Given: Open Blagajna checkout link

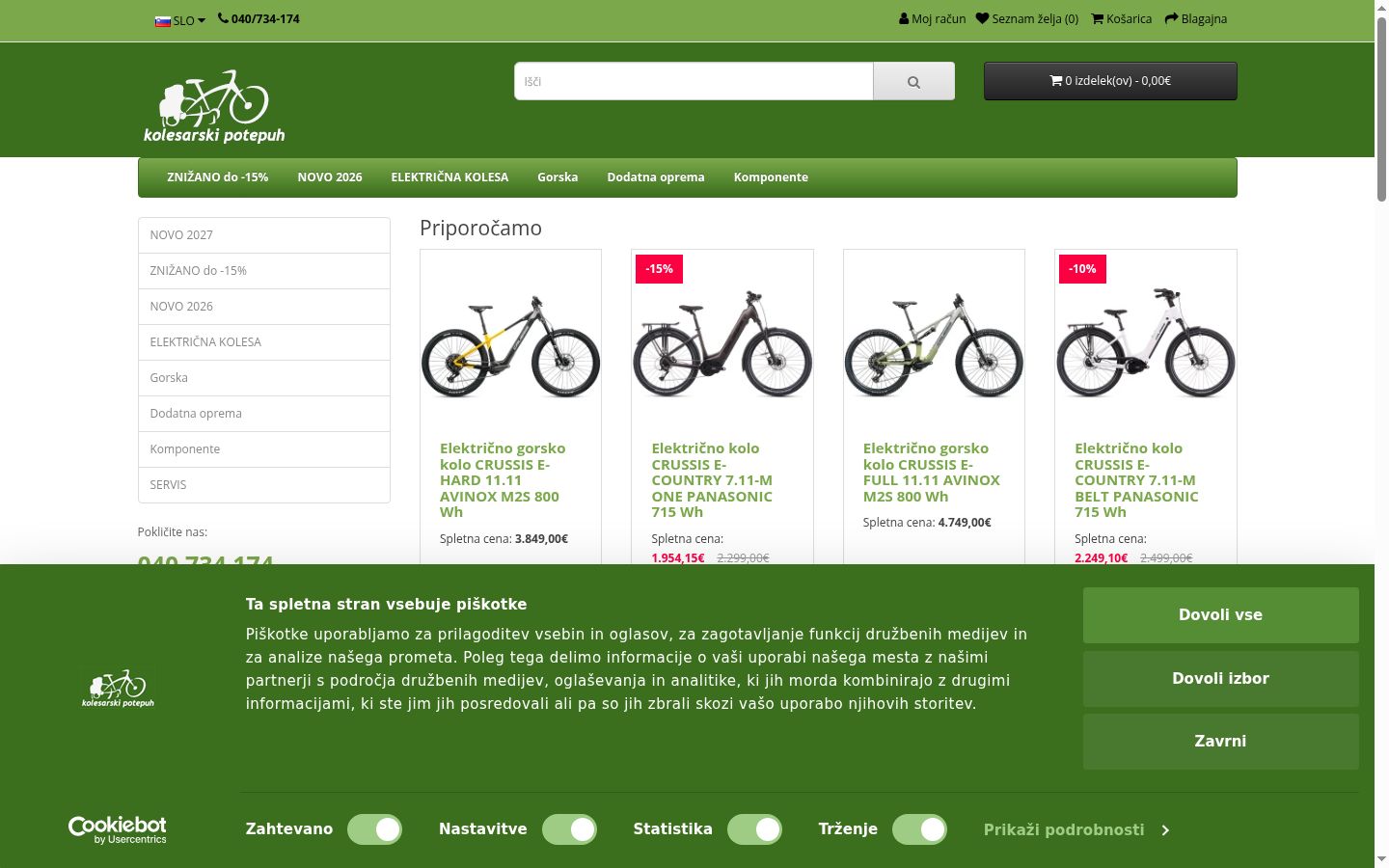Looking at the screenshot, I should (1196, 18).
